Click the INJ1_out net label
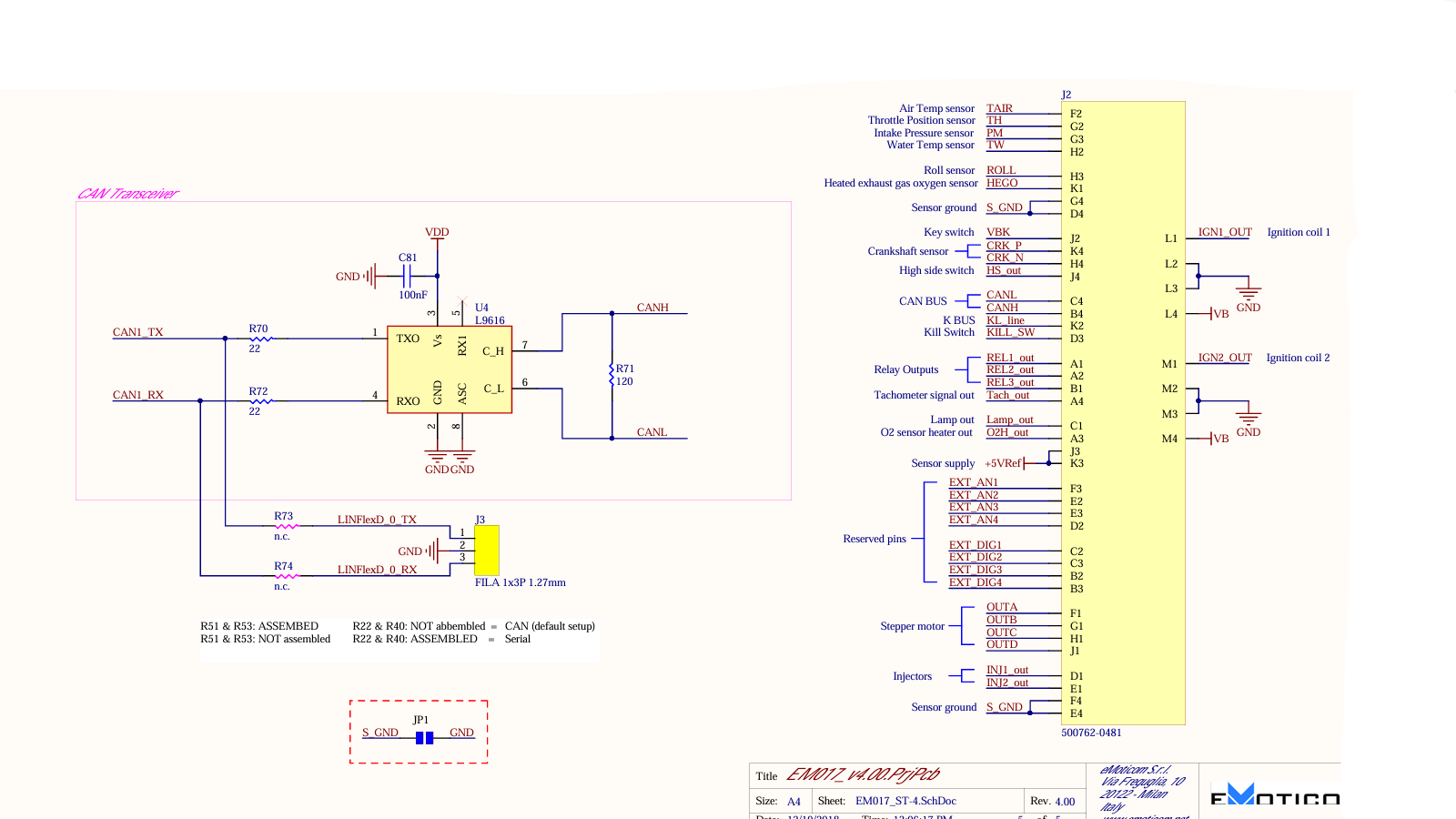The width and height of the screenshot is (1456, 819). pyautogui.click(x=1007, y=670)
